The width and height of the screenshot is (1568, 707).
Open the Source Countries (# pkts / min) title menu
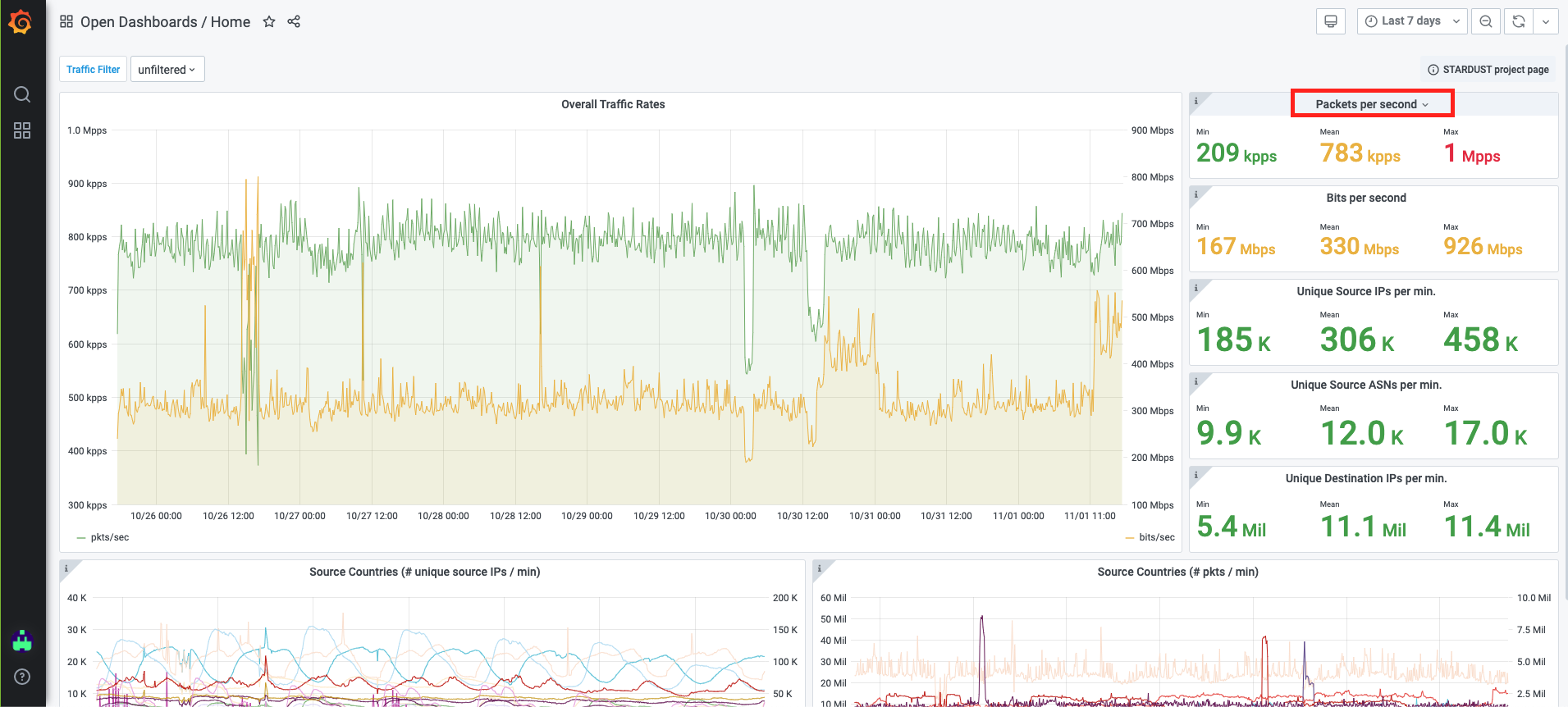click(1177, 572)
